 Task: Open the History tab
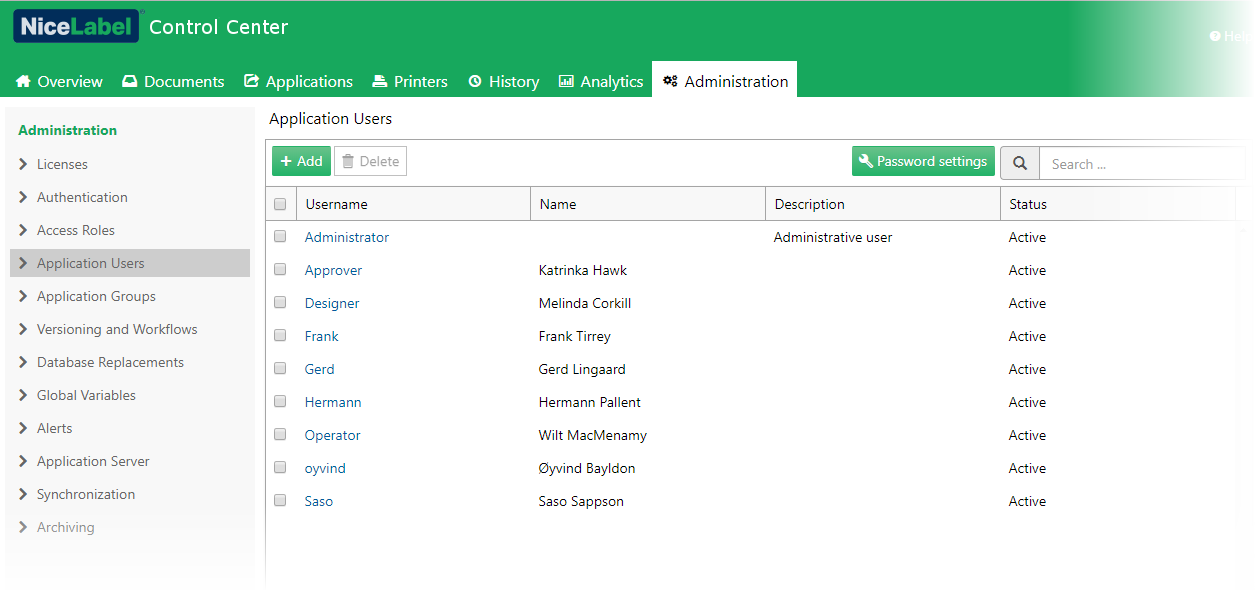504,81
